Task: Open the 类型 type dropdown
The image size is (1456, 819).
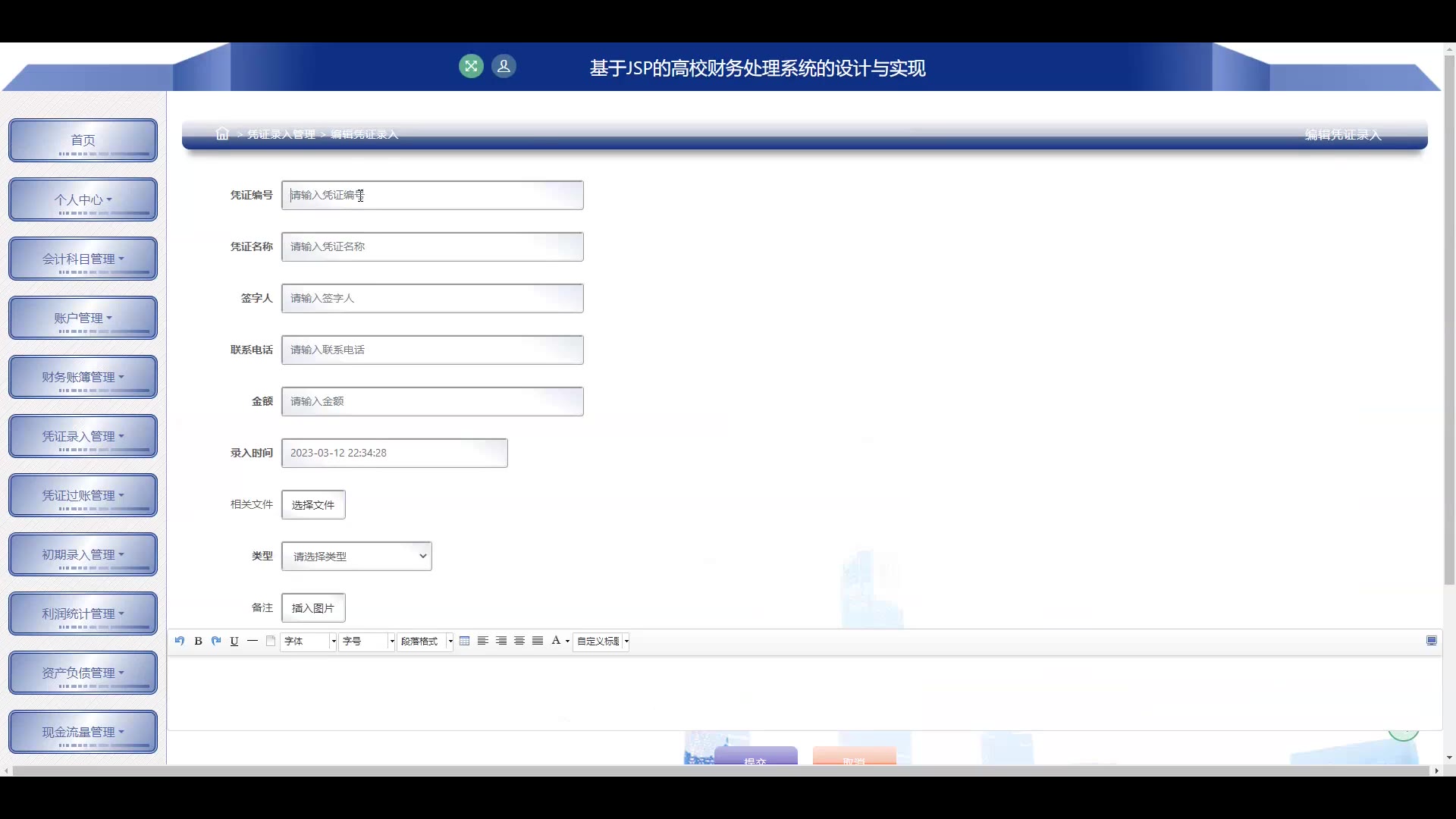Action: (x=356, y=556)
